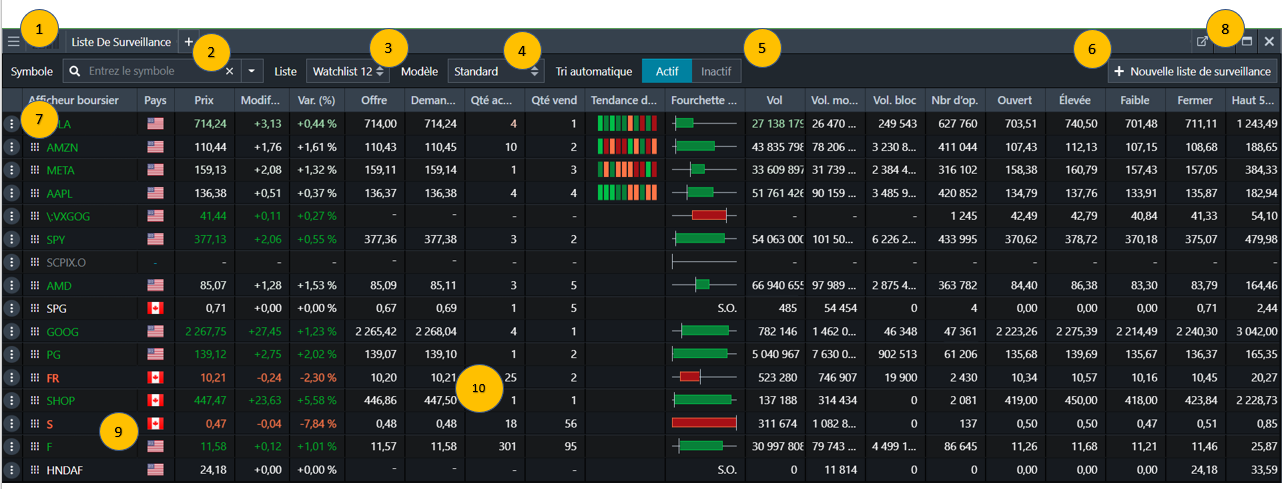Clear the symbol search field with X
The width and height of the screenshot is (1282, 489).
click(x=229, y=72)
